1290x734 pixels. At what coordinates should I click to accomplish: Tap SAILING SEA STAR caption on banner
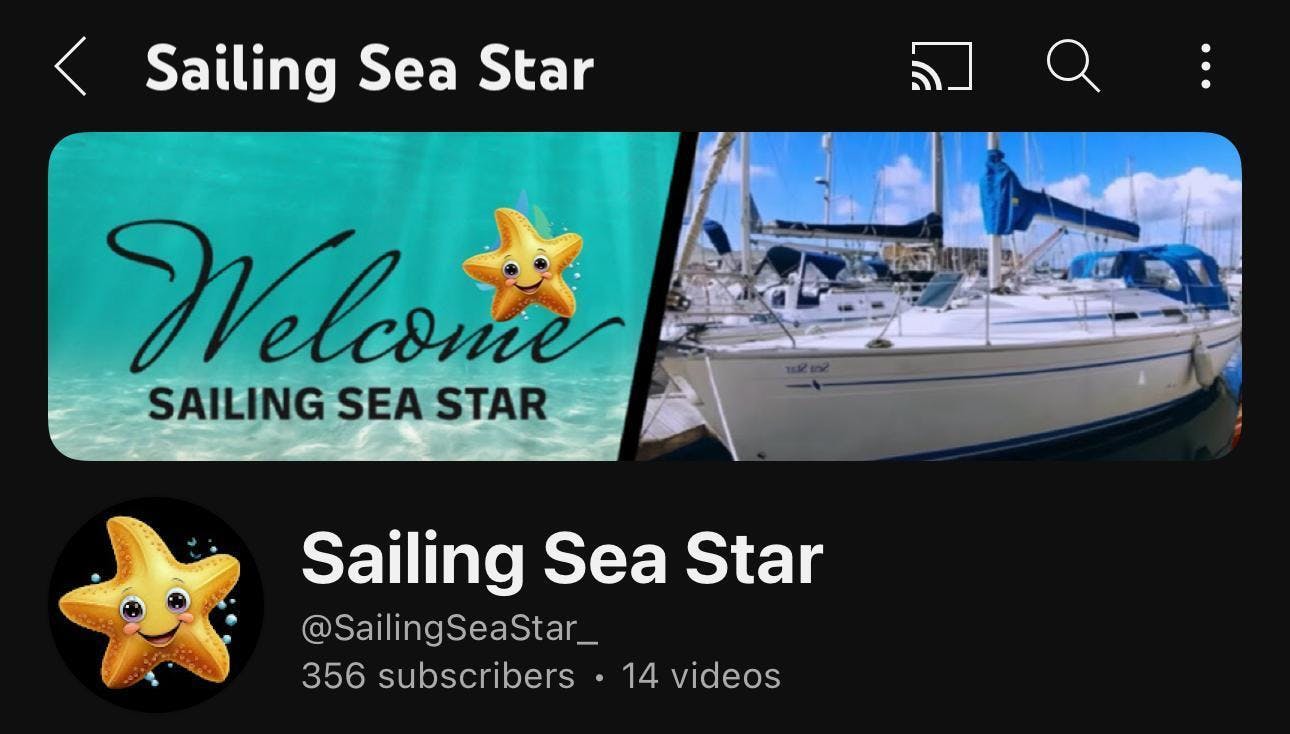pos(347,405)
